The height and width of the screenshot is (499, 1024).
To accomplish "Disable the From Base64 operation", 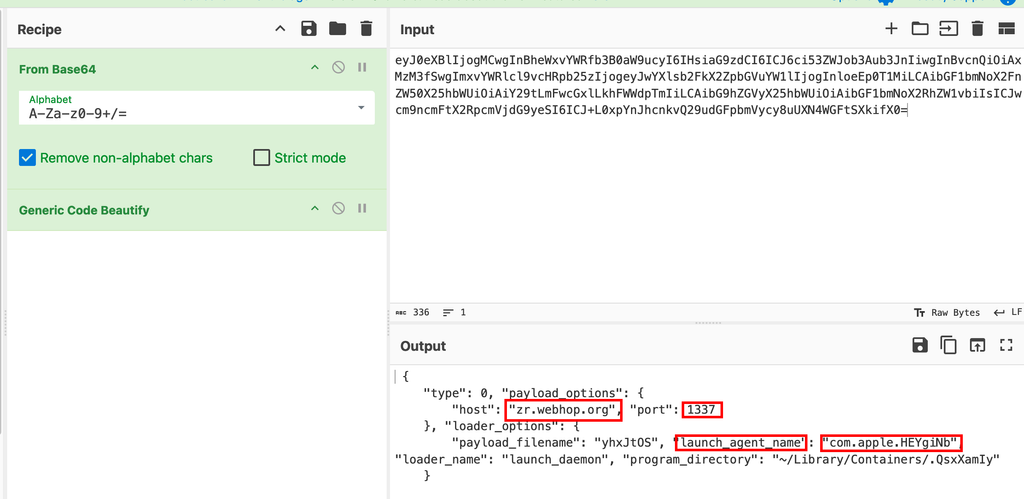I will point(338,68).
